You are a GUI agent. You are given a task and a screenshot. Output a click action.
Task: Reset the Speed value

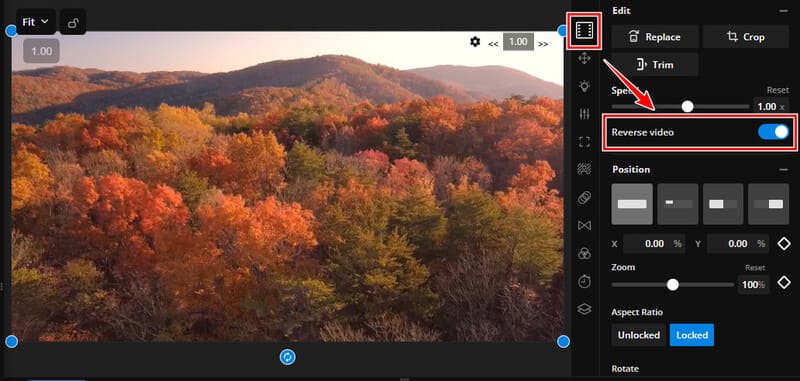pos(778,90)
